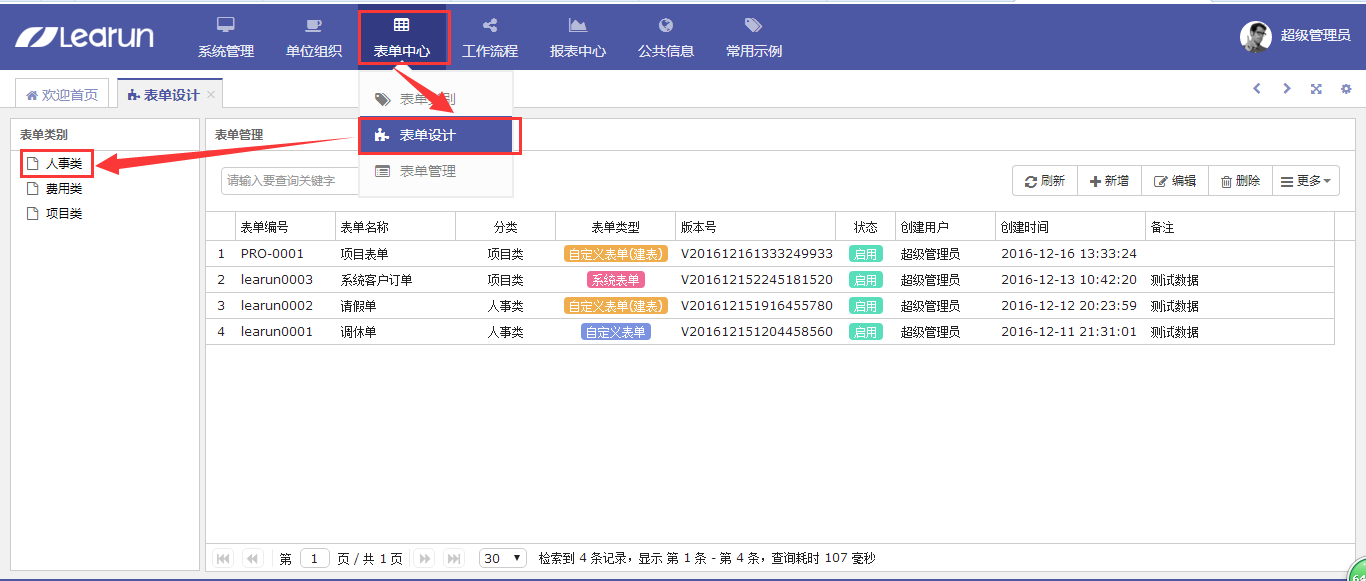The height and width of the screenshot is (581, 1366).
Task: Select the PRO-0001 row cell
Action: (285, 254)
